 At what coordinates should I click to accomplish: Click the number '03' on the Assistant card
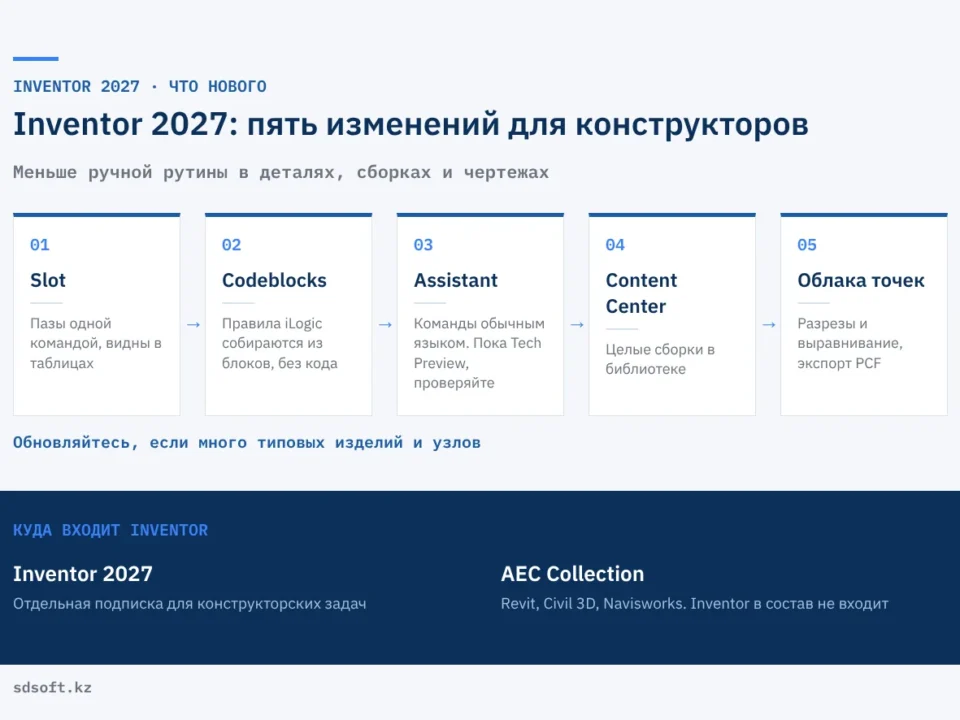pyautogui.click(x=423, y=245)
